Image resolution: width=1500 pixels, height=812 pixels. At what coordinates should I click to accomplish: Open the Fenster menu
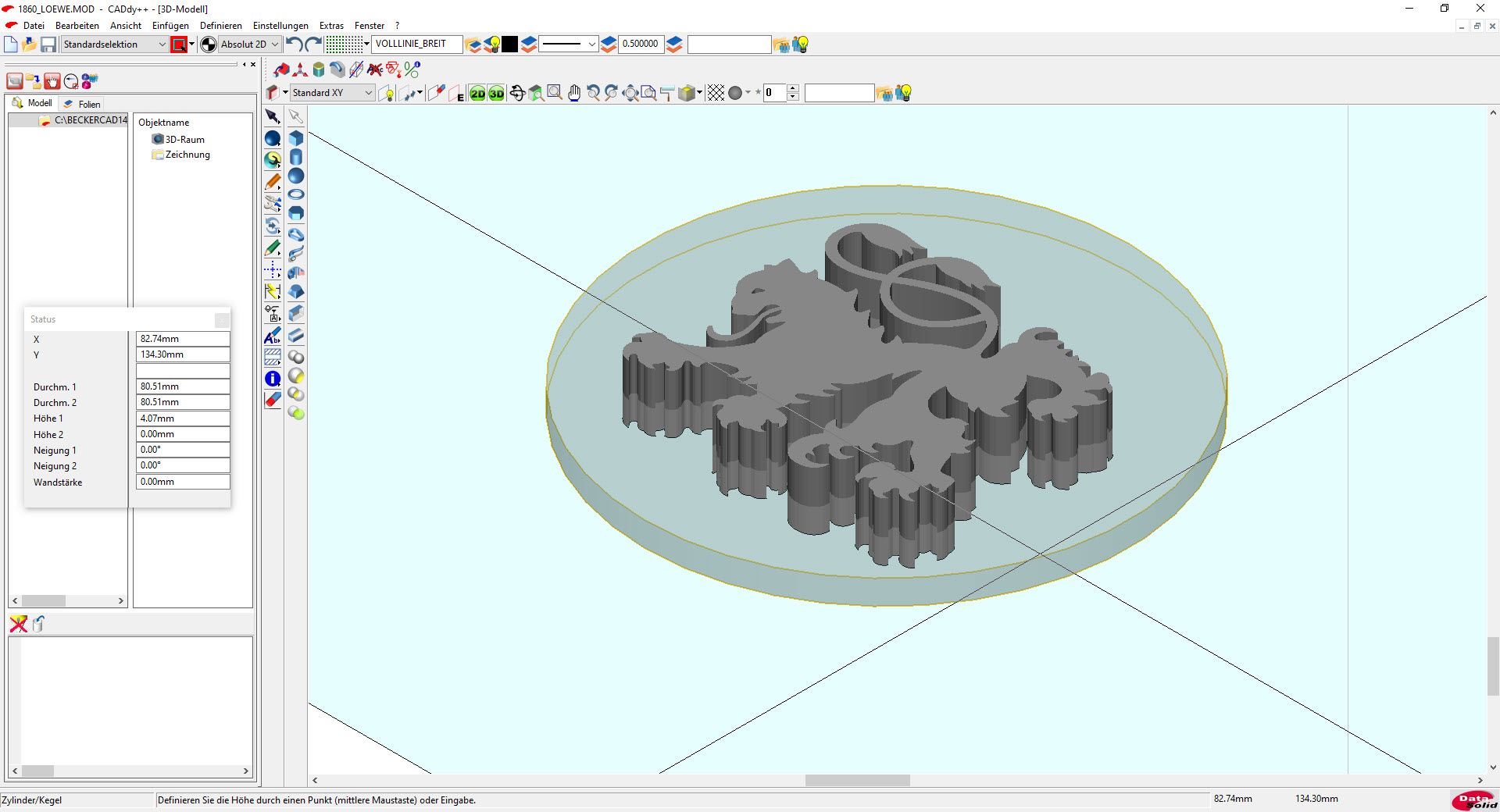click(x=370, y=26)
